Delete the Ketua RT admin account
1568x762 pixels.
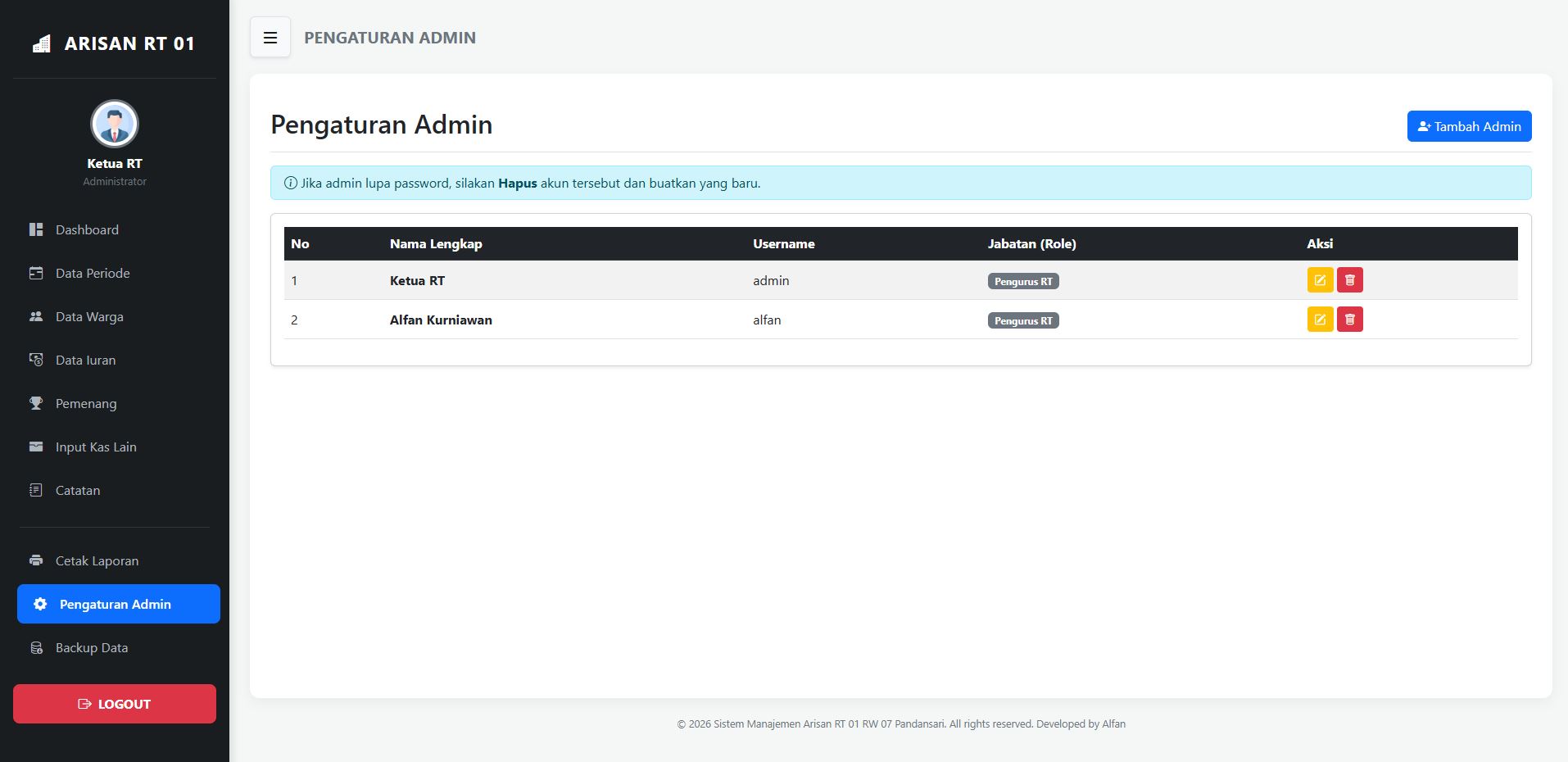coord(1349,280)
